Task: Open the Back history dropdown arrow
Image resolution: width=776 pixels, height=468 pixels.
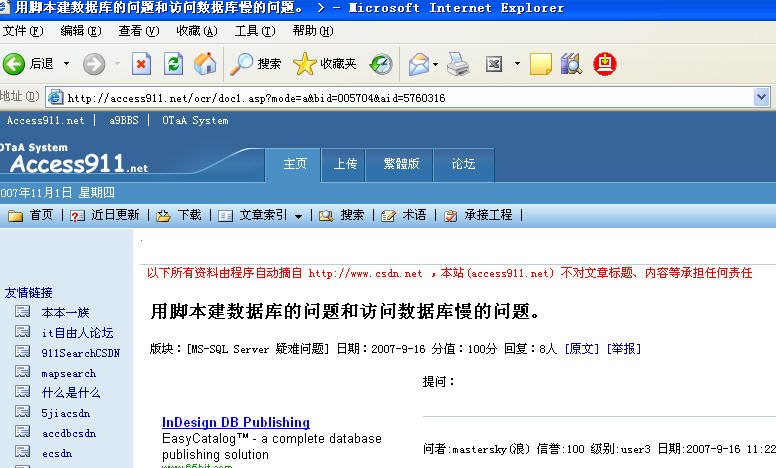Action: (66, 64)
